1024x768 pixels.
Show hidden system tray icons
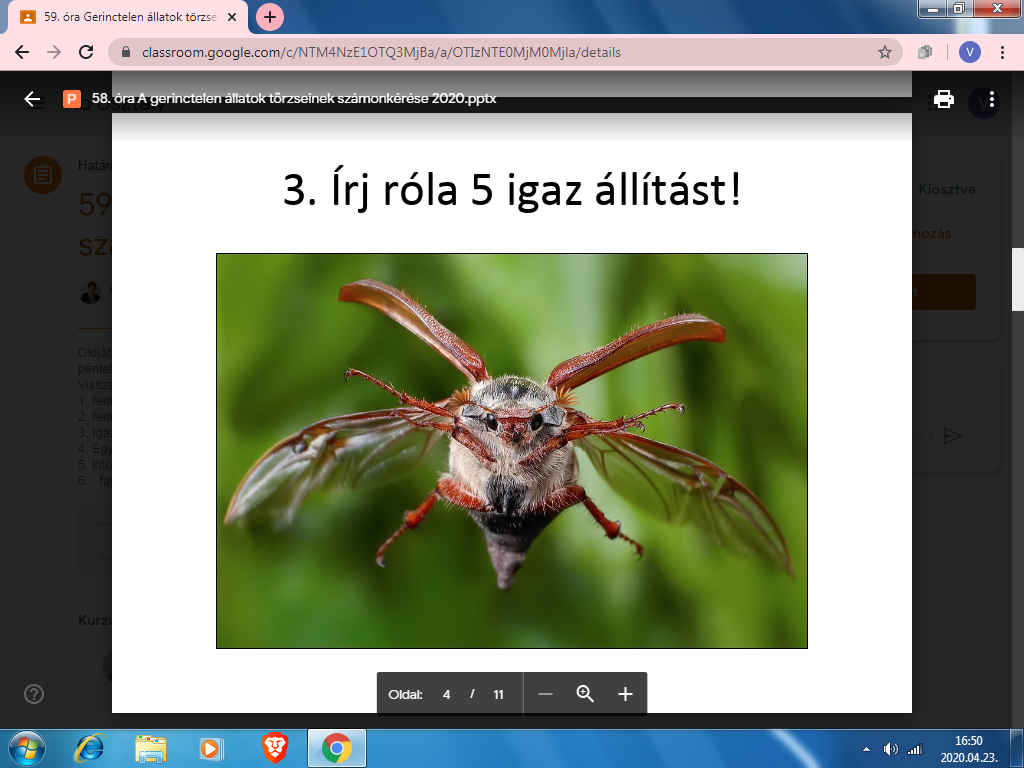866,749
